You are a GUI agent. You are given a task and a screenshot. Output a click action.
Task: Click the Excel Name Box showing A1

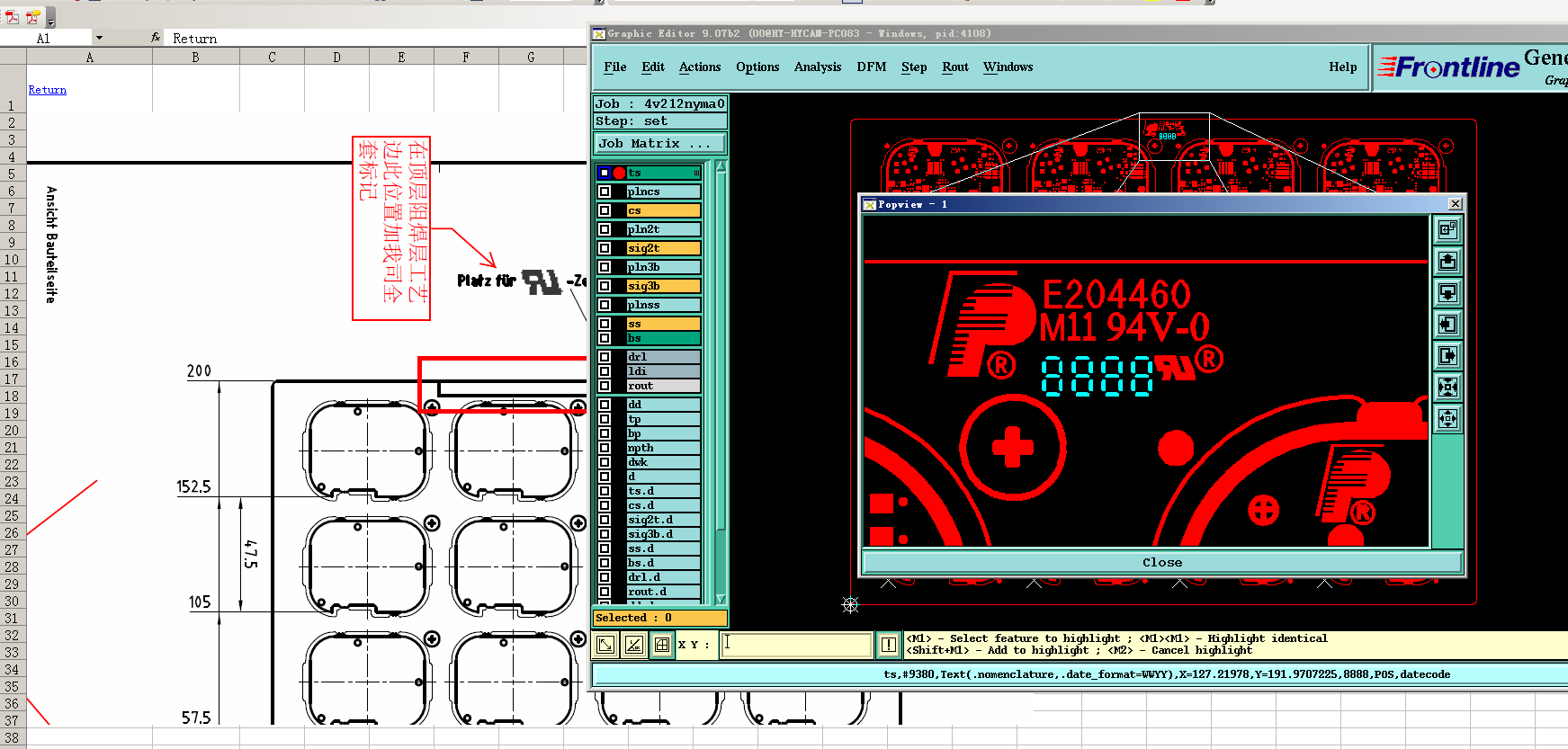click(47, 38)
